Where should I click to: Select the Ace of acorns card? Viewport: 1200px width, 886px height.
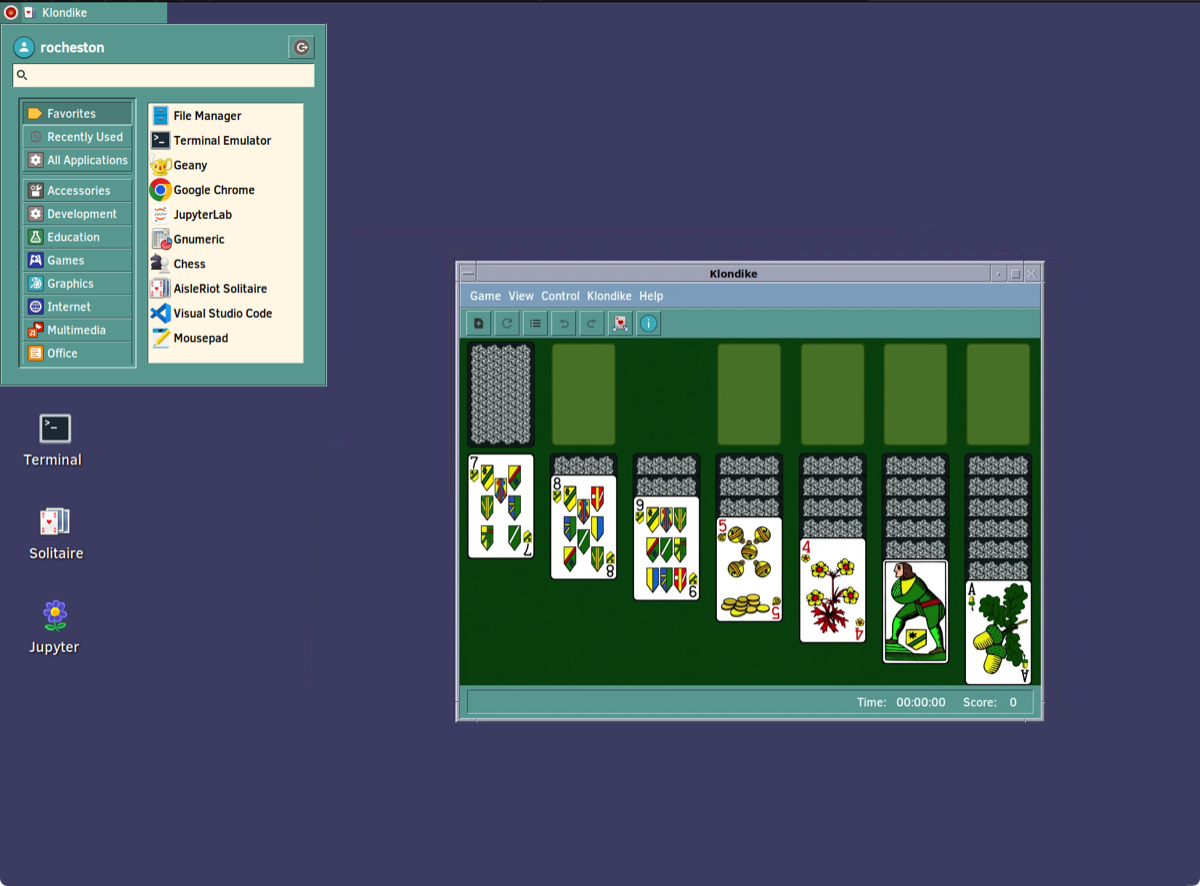pyautogui.click(x=998, y=632)
